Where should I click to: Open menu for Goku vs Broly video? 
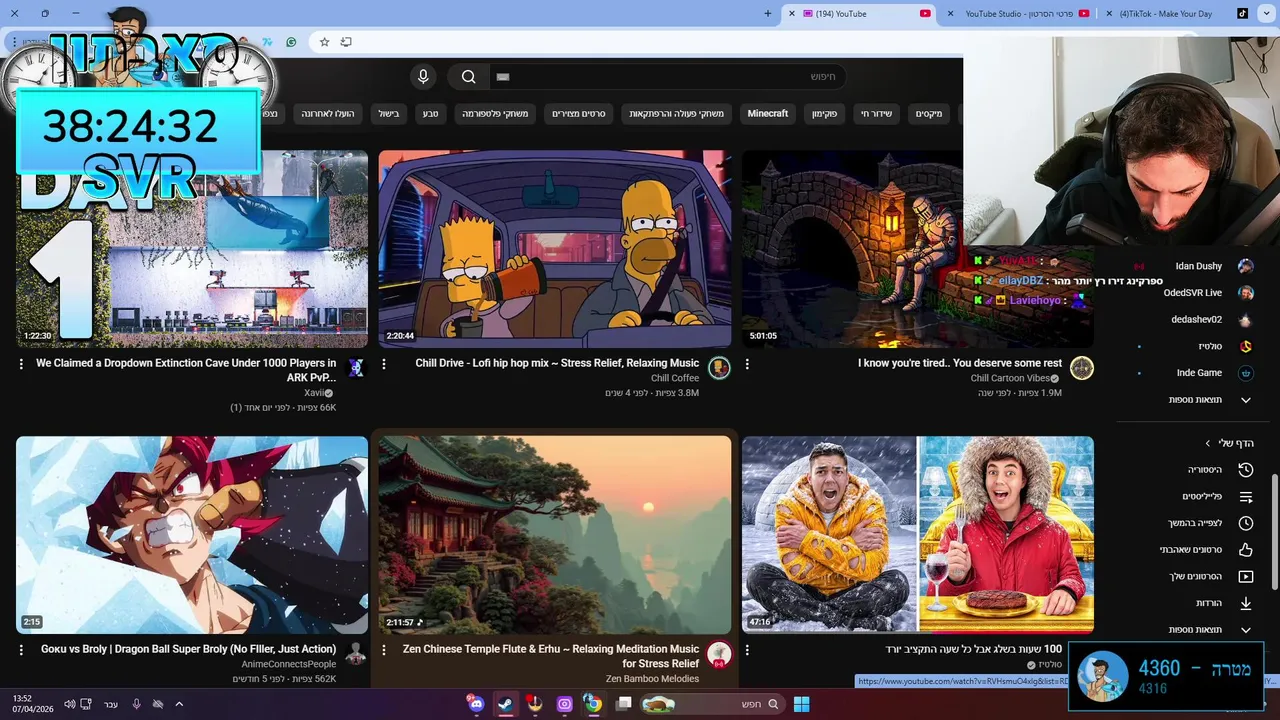[x=21, y=650]
